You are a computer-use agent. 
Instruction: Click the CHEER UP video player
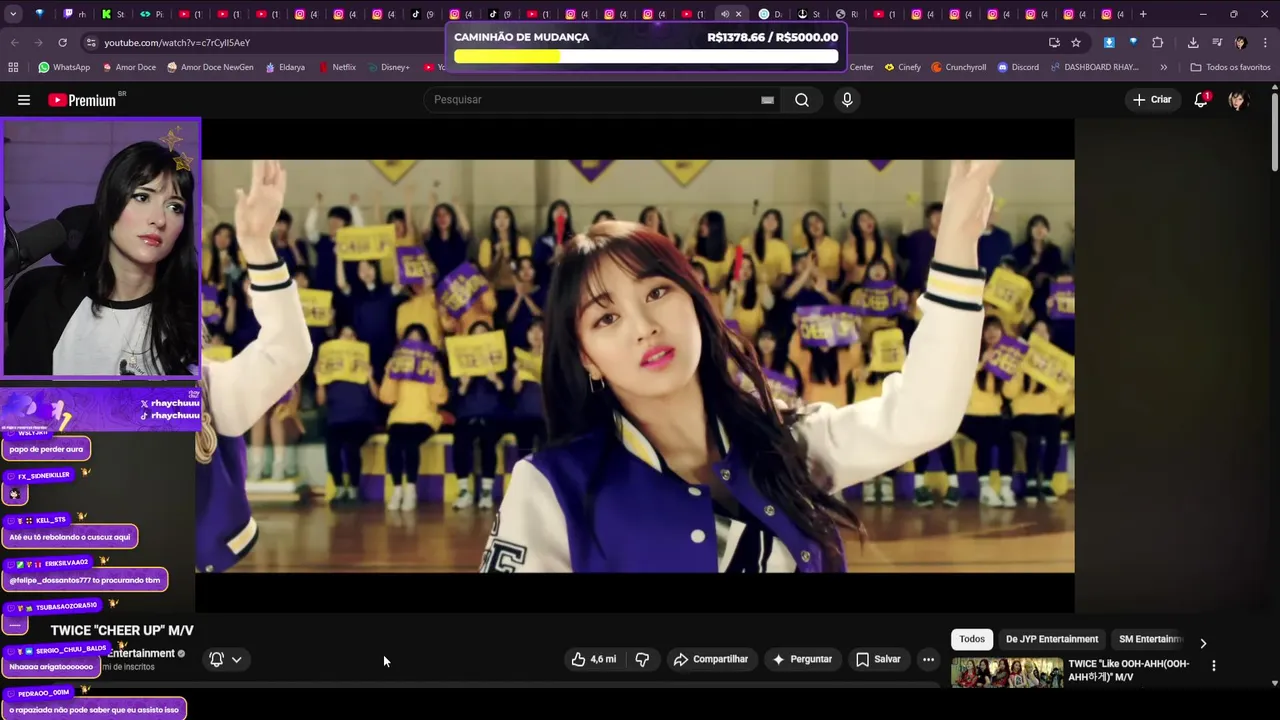[635, 366]
